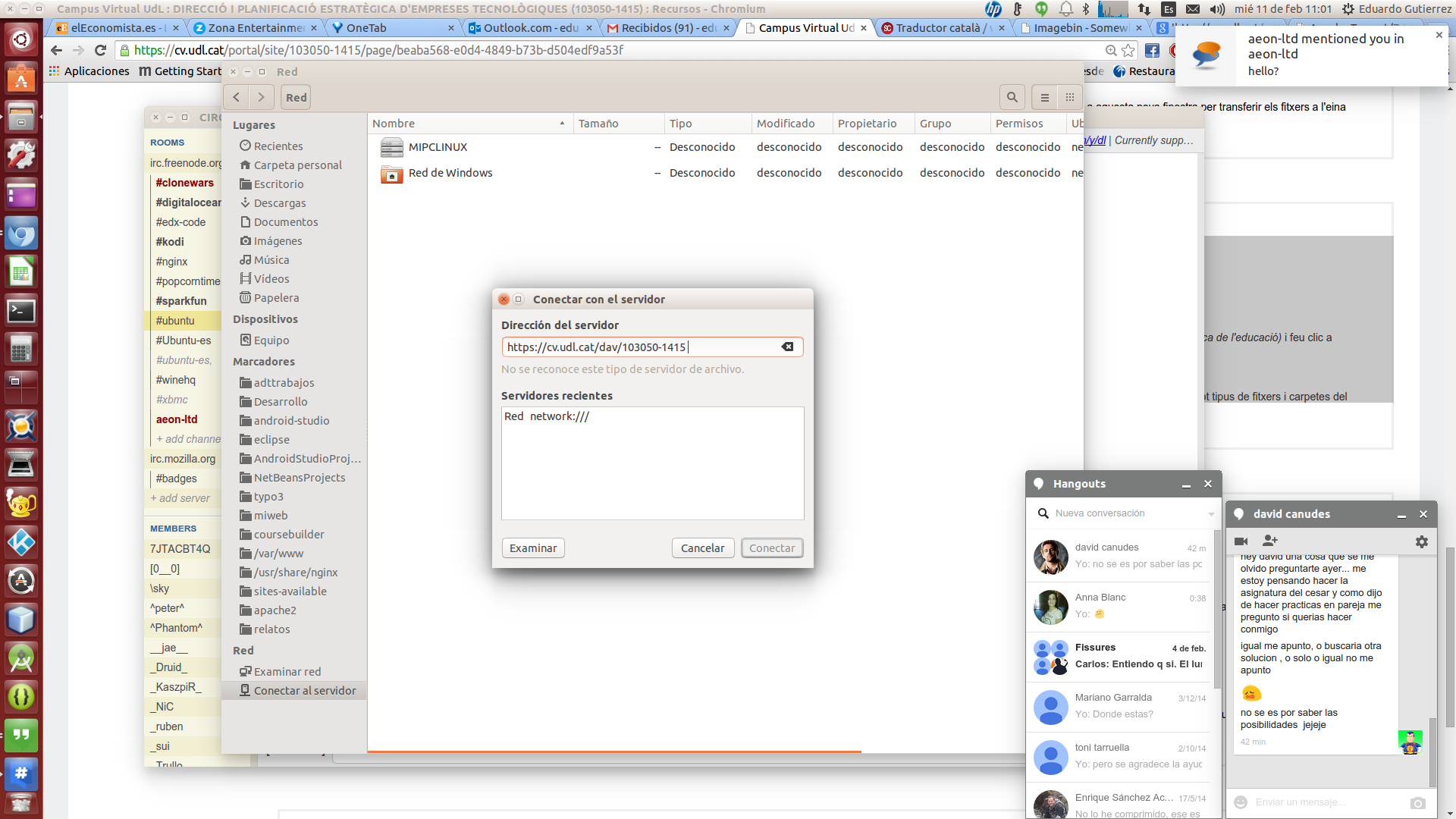
Task: Click the Conectar button
Action: click(772, 548)
